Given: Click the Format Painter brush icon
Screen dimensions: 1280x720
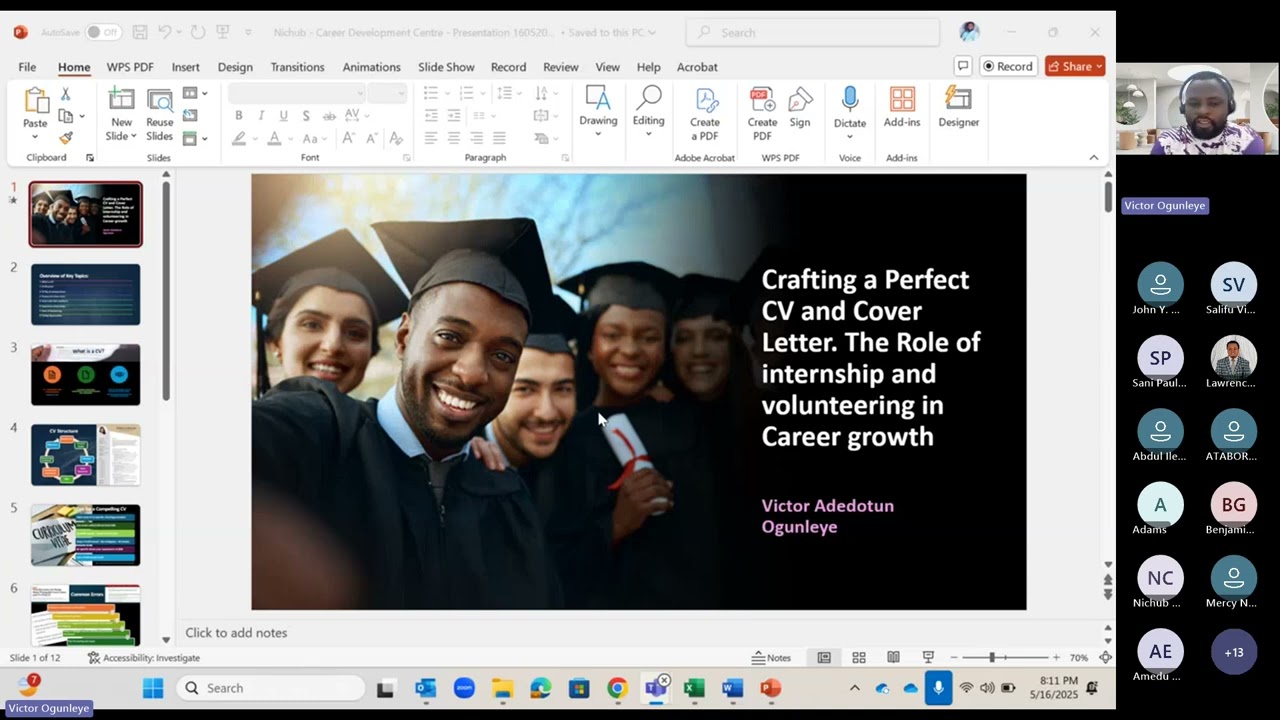Looking at the screenshot, I should click(x=66, y=138).
